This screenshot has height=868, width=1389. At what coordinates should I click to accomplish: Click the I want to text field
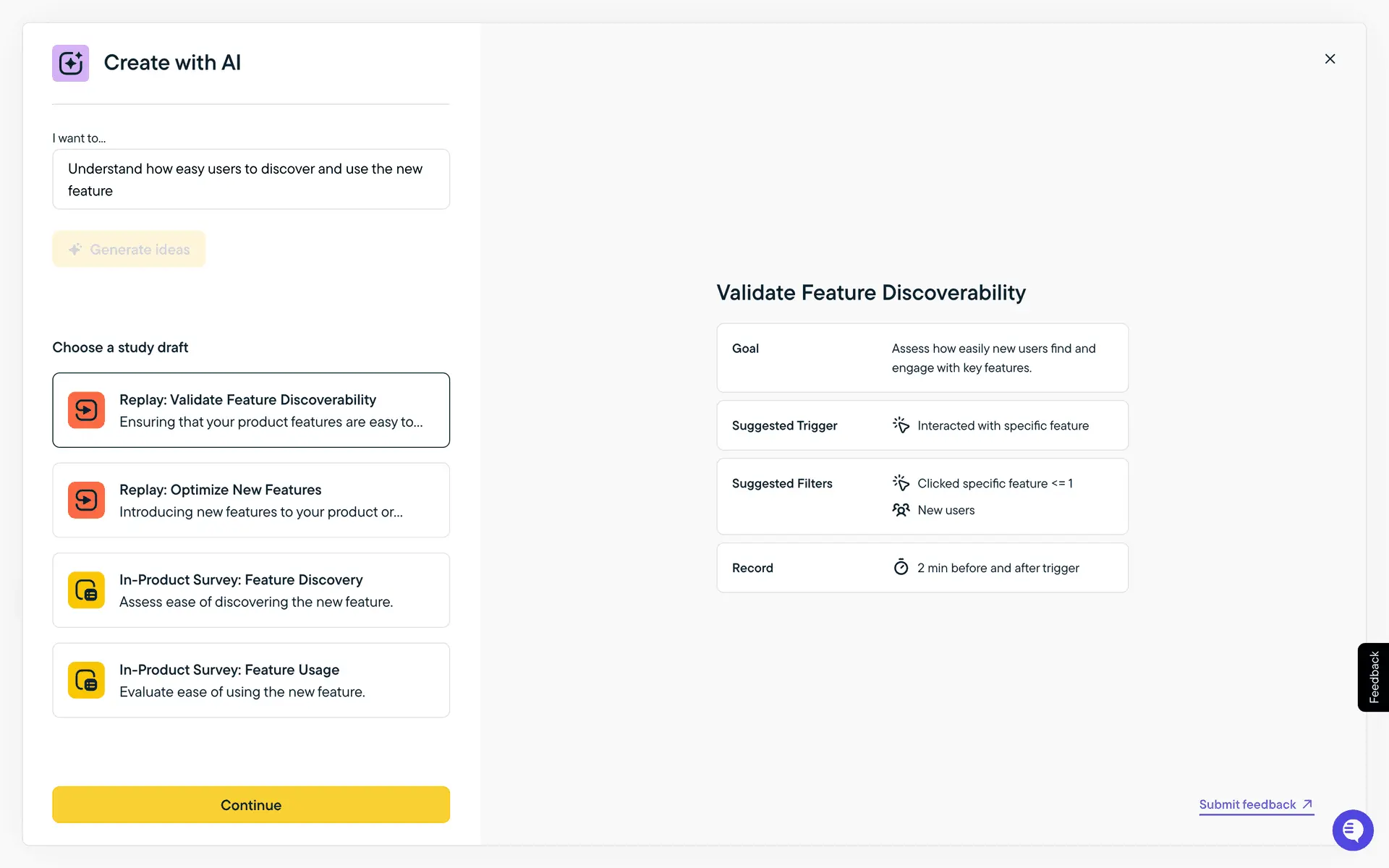[x=251, y=179]
